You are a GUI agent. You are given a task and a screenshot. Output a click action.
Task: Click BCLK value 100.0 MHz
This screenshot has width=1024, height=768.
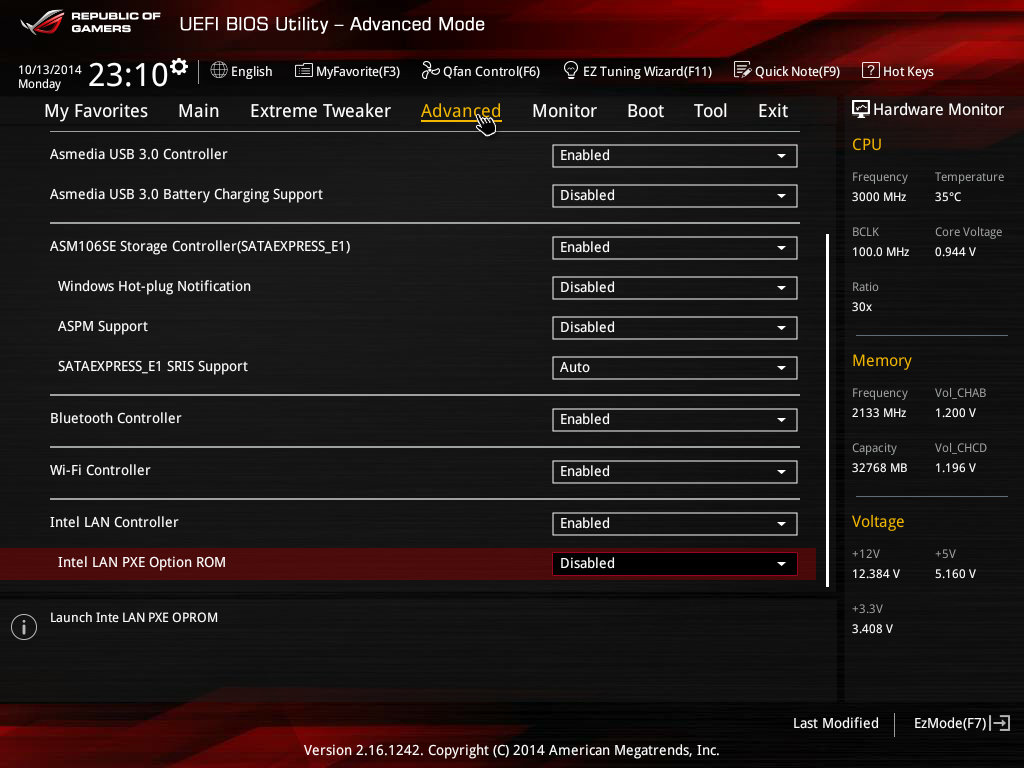point(880,251)
